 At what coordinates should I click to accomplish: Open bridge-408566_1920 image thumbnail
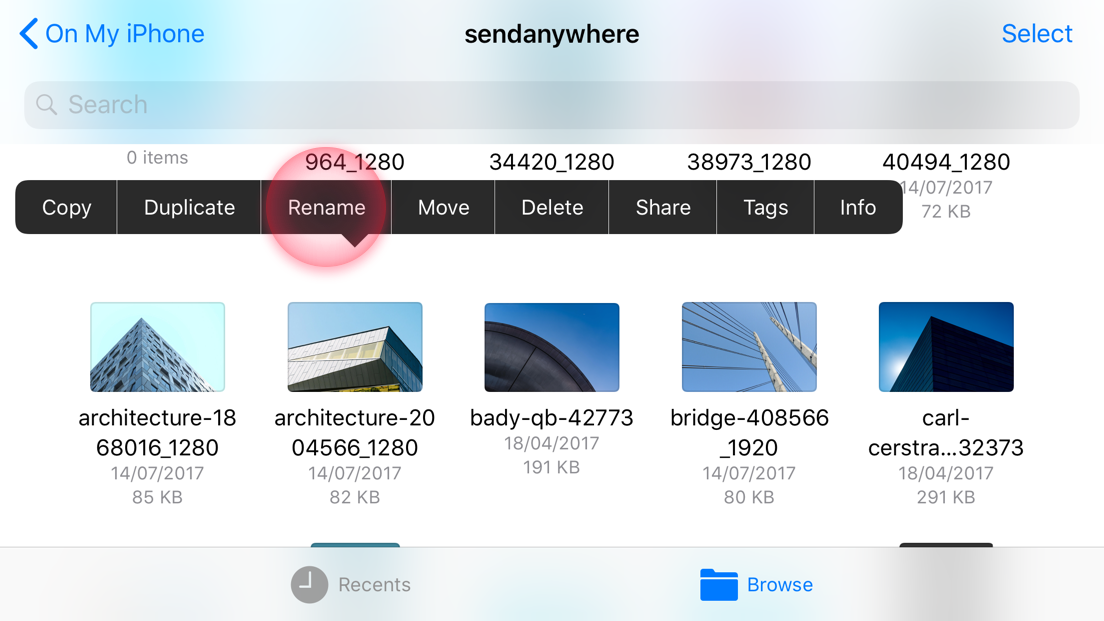749,347
